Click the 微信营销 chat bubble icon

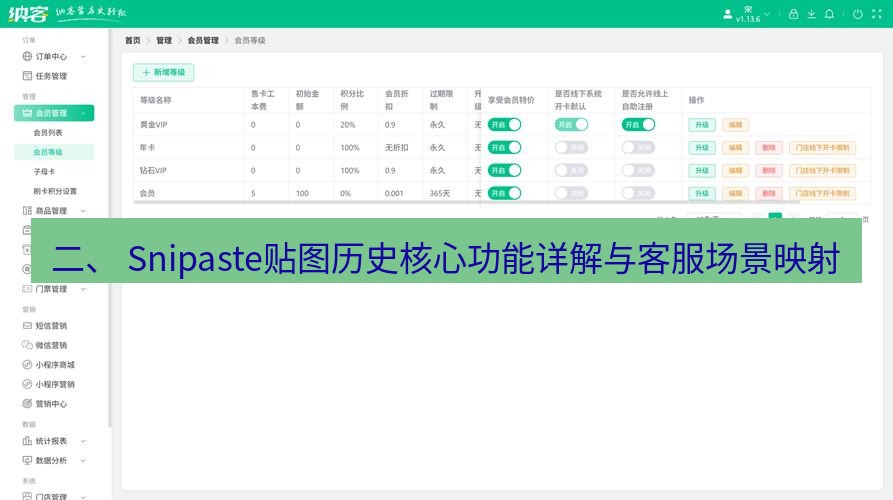(x=27, y=345)
